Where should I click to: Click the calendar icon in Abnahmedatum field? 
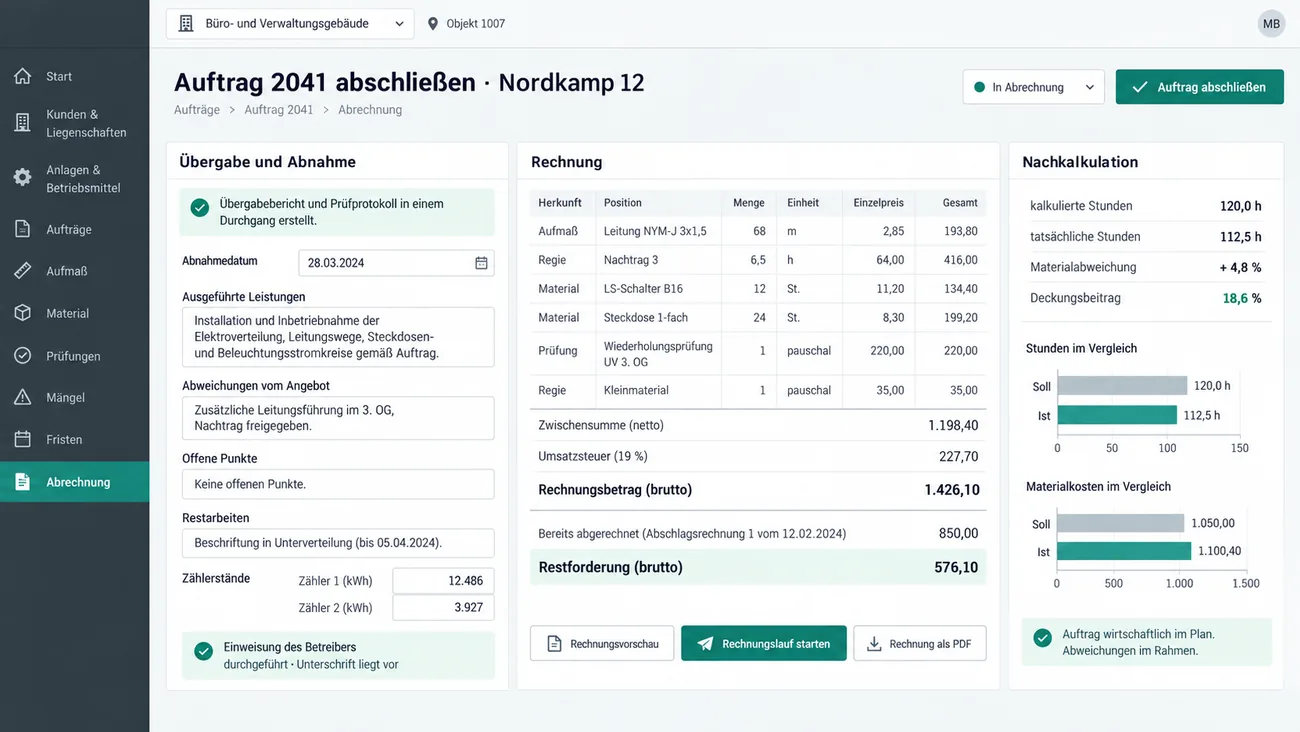[481, 263]
